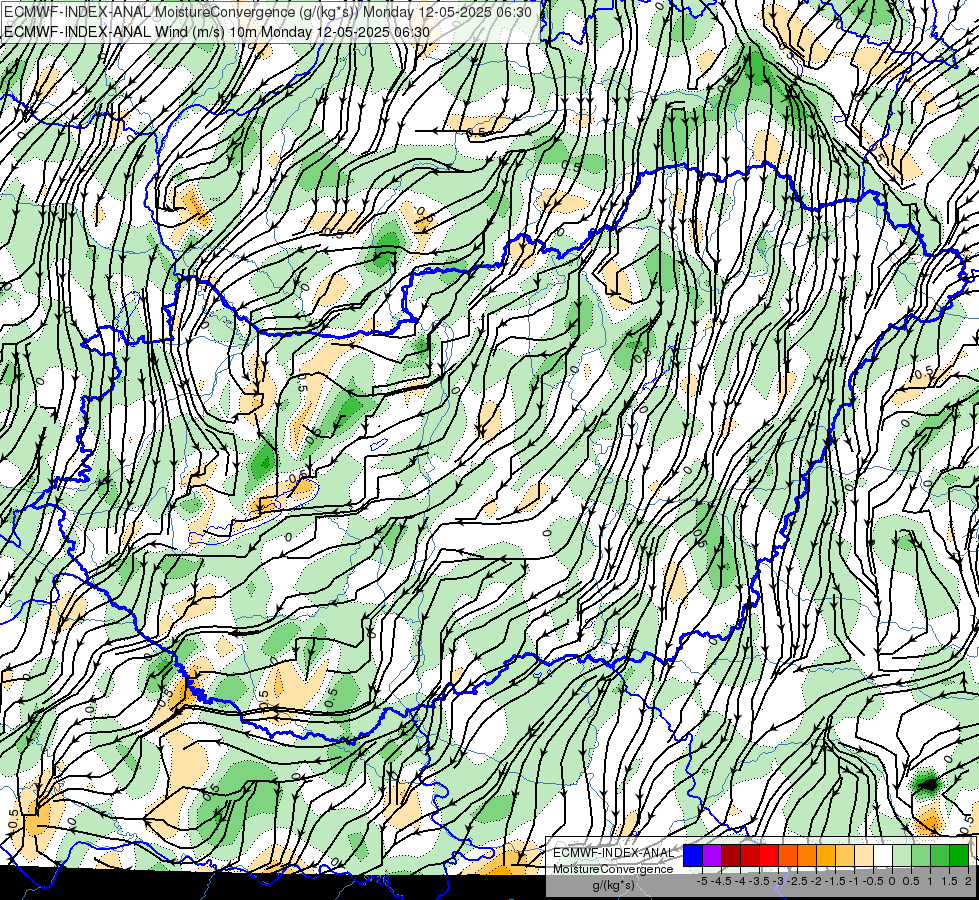Click the palest green legend swatch
The image size is (979, 900).
click(902, 856)
